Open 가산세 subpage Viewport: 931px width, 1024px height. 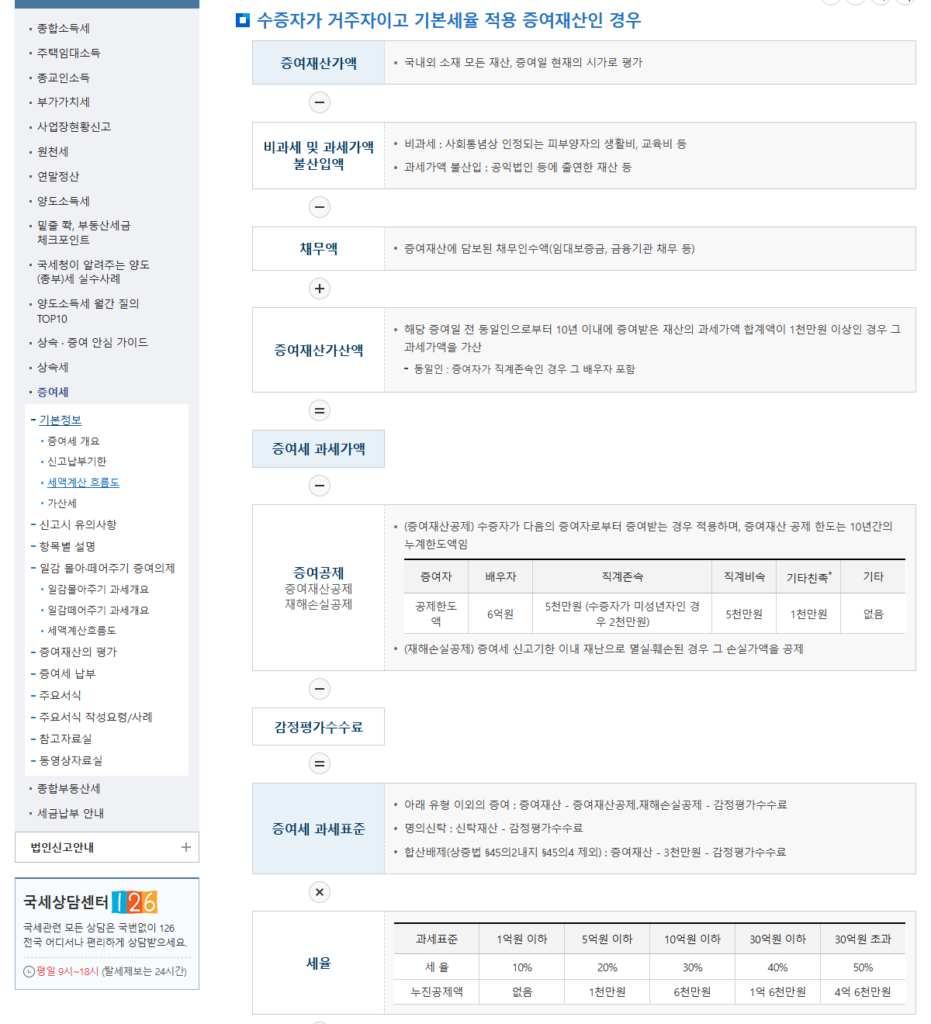(x=62, y=504)
